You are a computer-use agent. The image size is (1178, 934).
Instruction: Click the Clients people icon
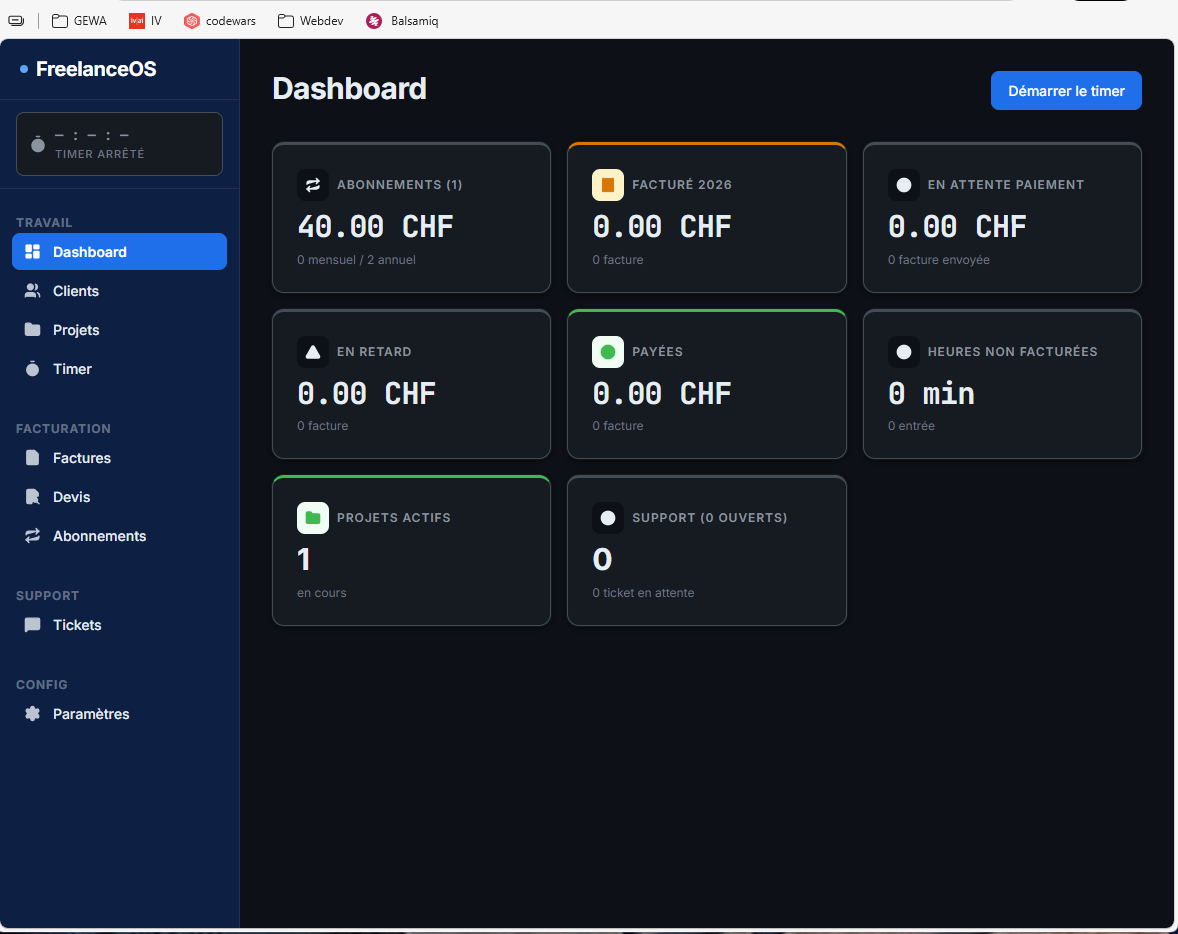(31, 291)
